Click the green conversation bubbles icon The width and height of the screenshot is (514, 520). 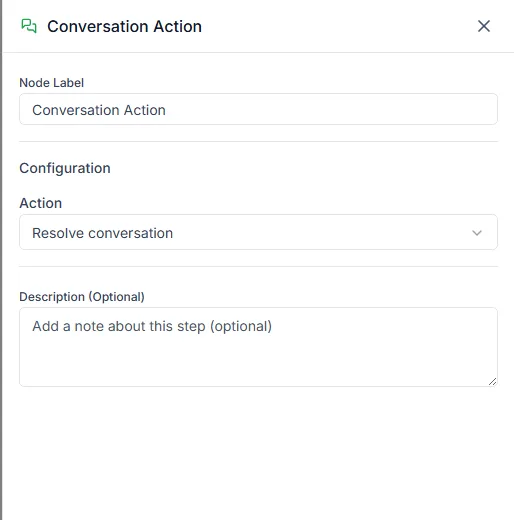click(x=29, y=26)
